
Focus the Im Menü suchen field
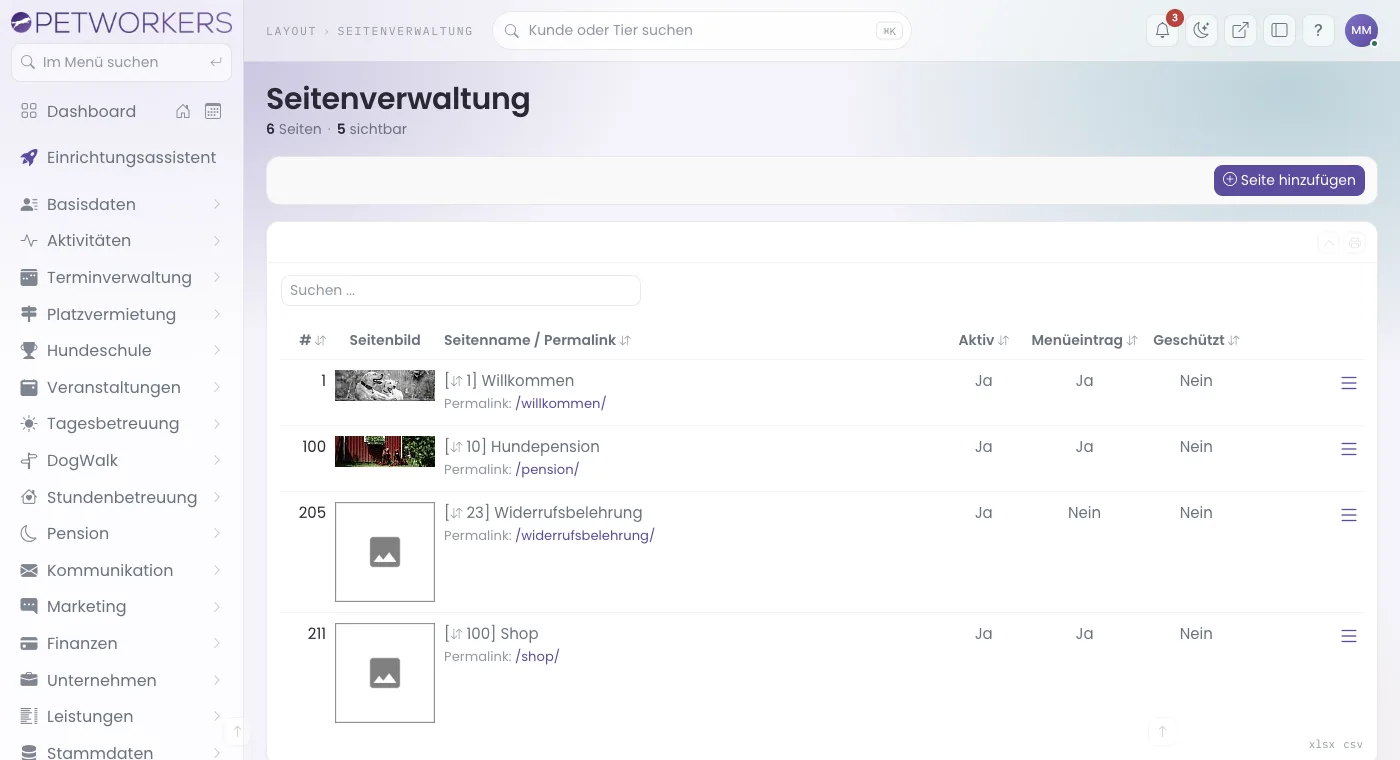[121, 62]
